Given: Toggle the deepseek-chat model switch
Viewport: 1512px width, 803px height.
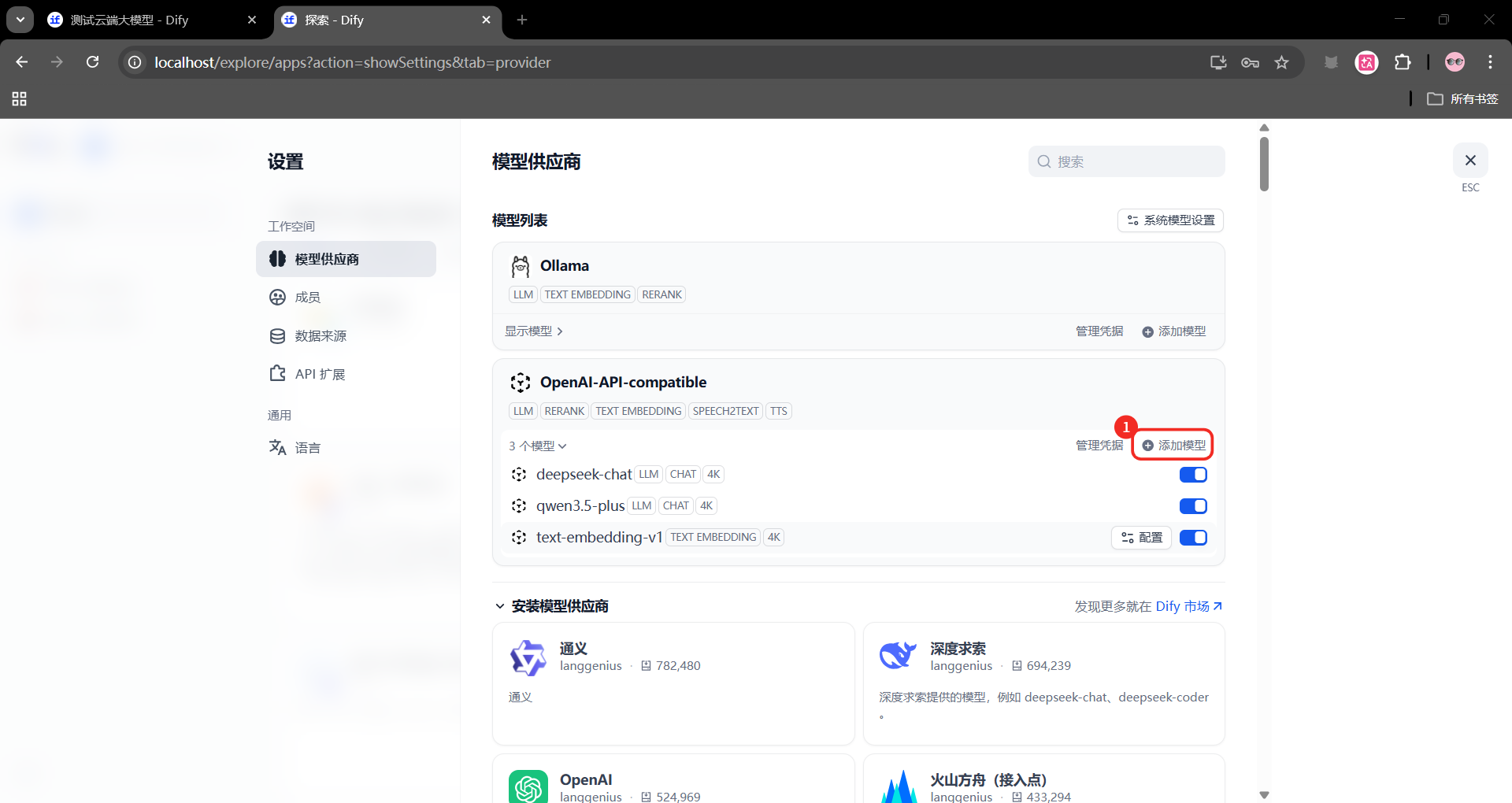Looking at the screenshot, I should click(1193, 475).
